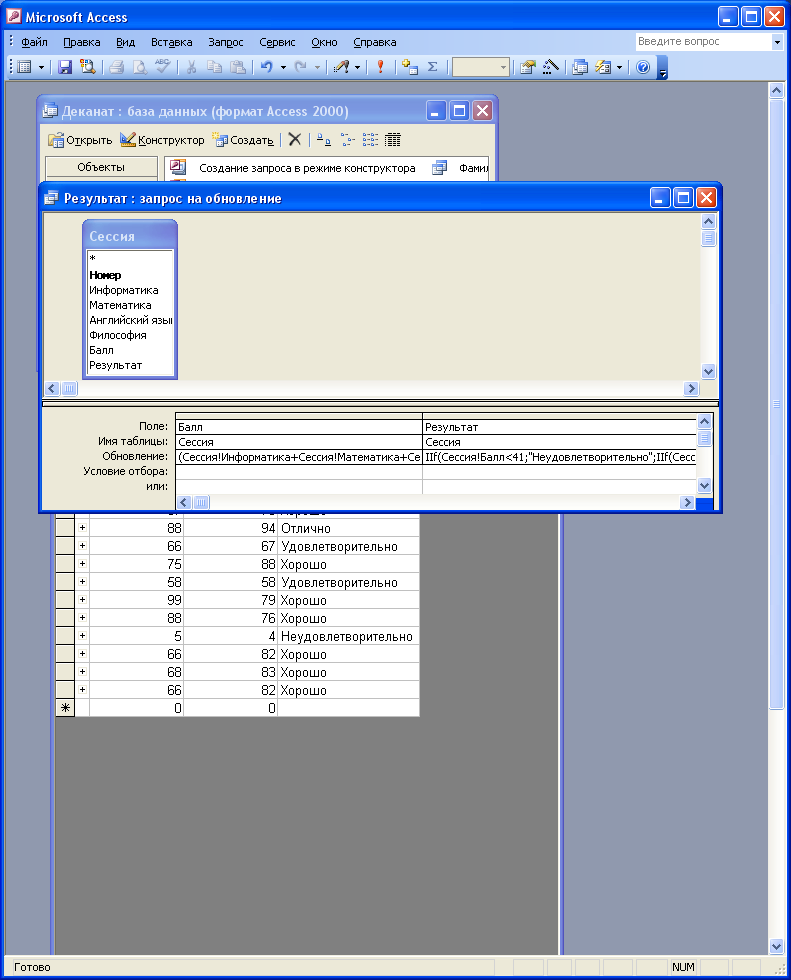The image size is (791, 980).
Task: Click the Cut scissors icon
Action: click(192, 67)
